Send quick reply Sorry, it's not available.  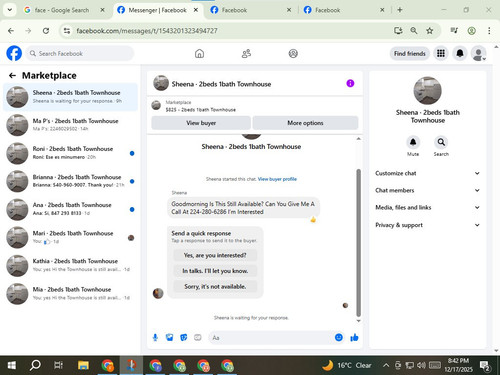215,286
